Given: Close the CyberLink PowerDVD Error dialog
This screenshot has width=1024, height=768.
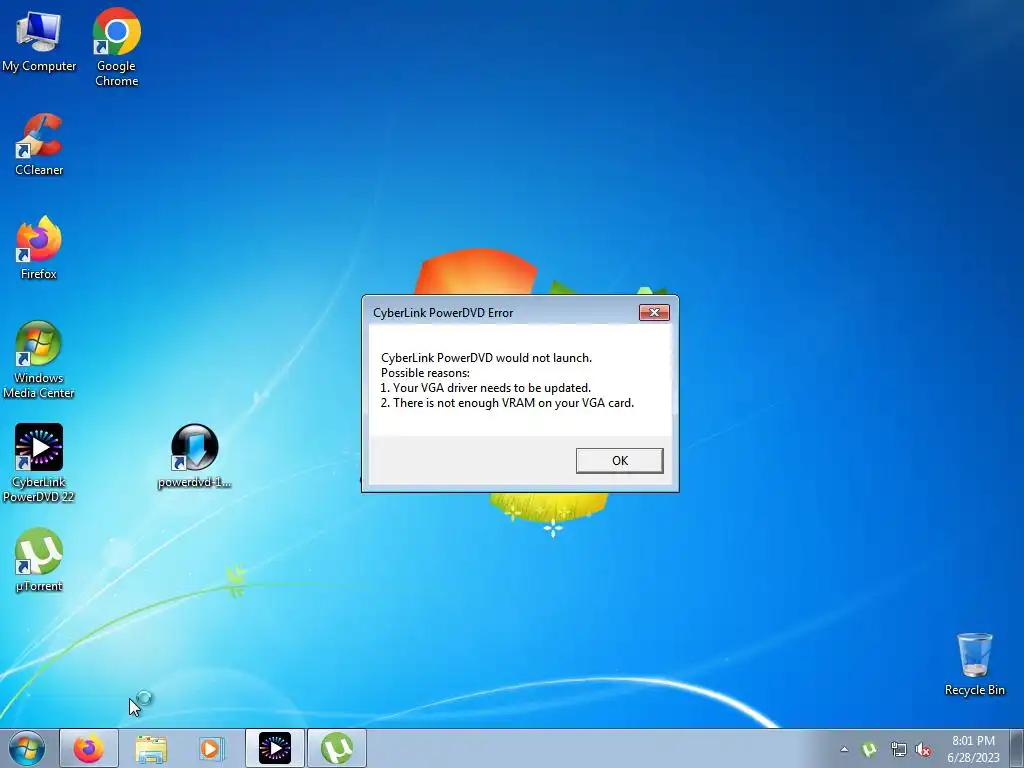Looking at the screenshot, I should pos(654,313).
